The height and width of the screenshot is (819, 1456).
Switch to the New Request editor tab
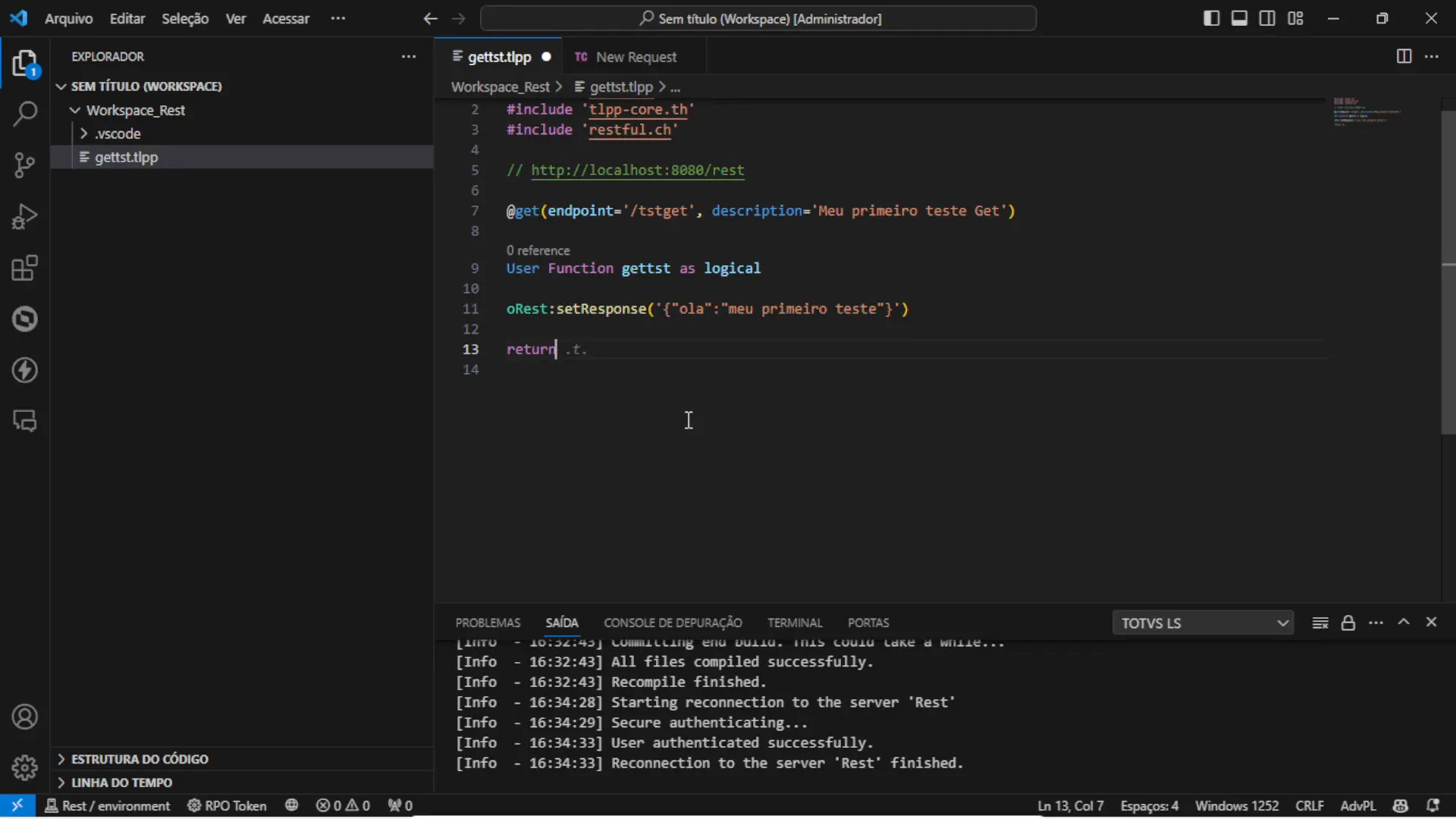pos(635,57)
